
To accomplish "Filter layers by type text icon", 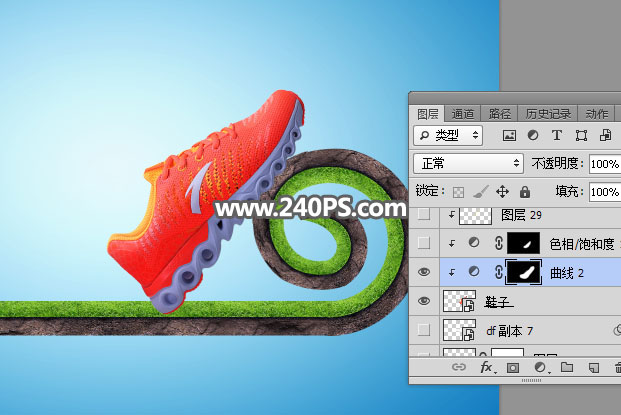I will point(557,135).
